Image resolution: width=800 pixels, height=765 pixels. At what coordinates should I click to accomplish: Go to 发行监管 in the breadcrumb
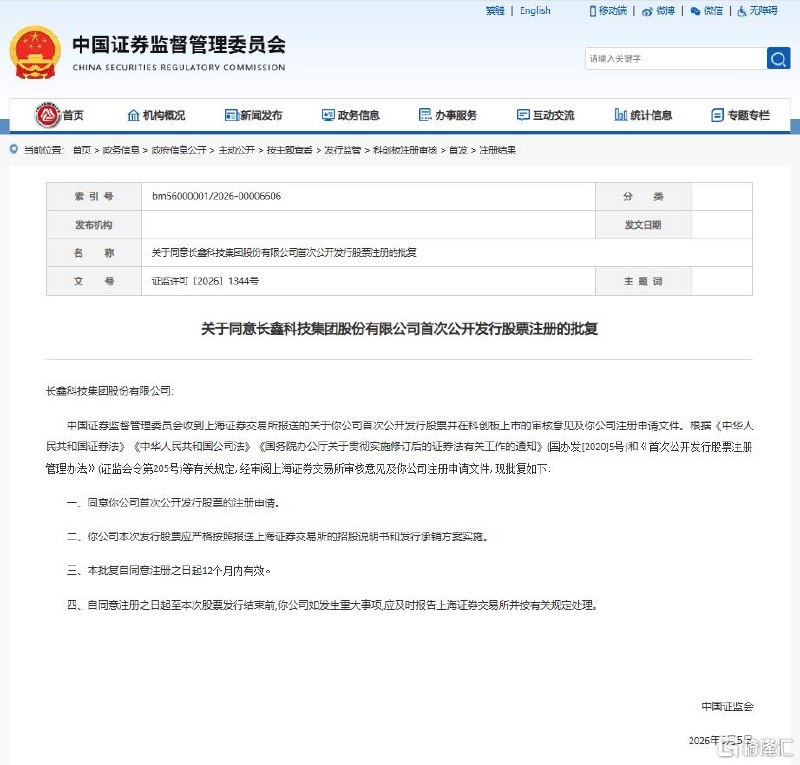click(342, 150)
